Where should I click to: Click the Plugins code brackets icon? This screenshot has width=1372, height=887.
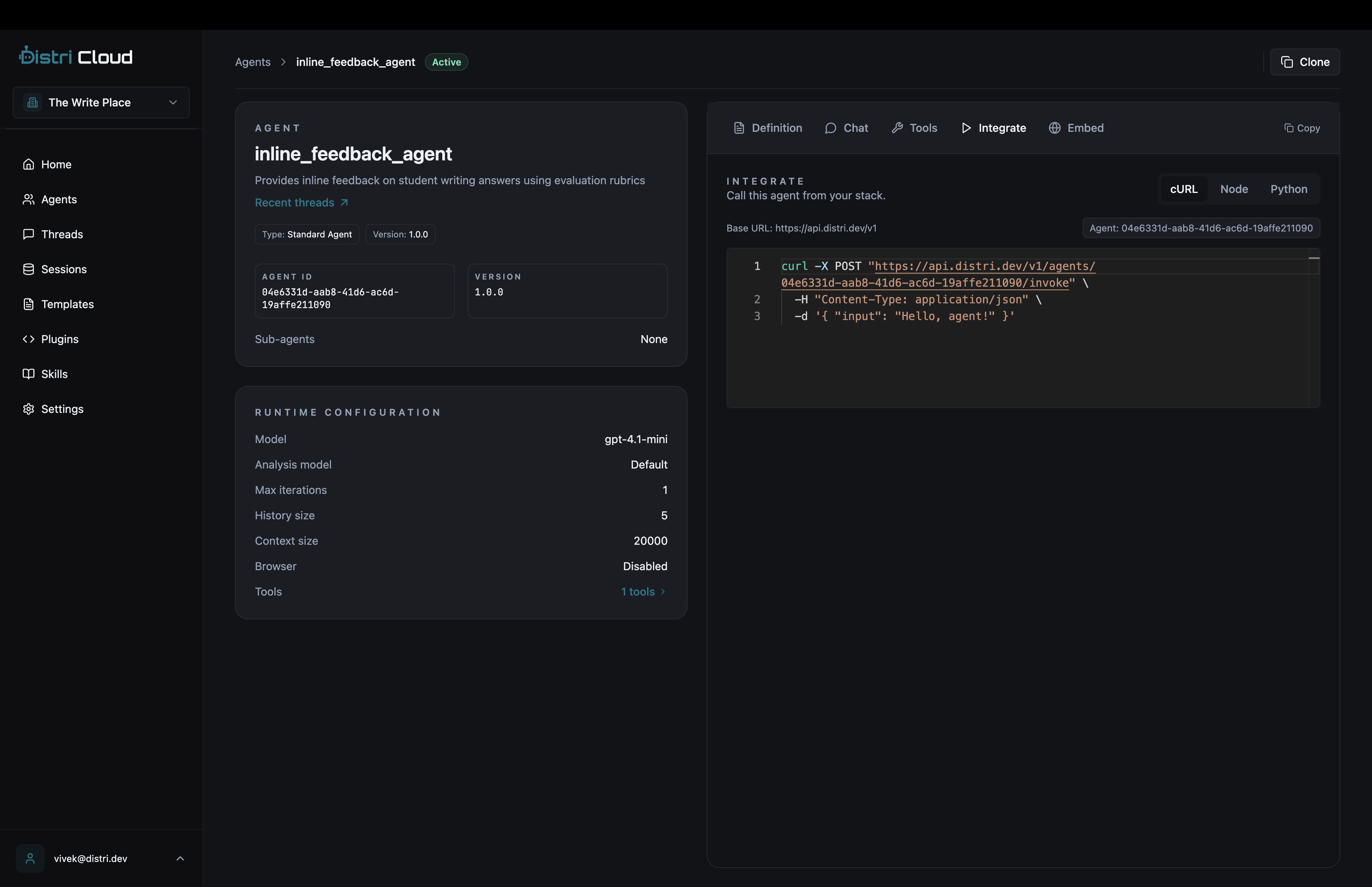pos(28,339)
